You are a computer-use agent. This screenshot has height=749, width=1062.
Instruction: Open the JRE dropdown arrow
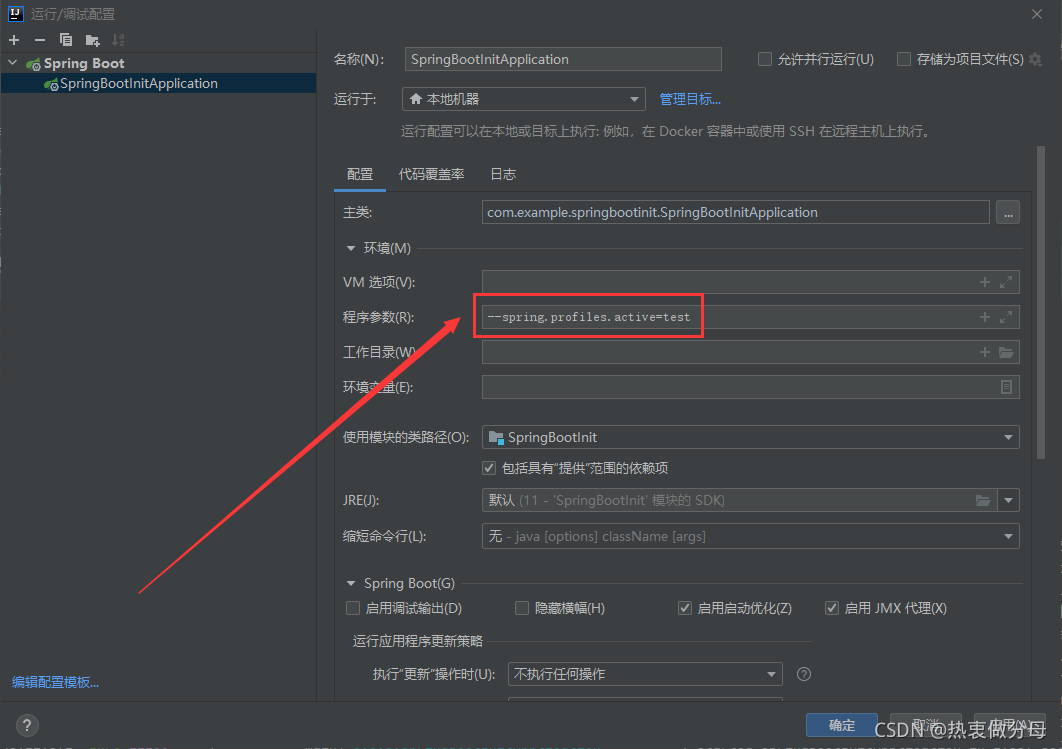[x=1008, y=500]
